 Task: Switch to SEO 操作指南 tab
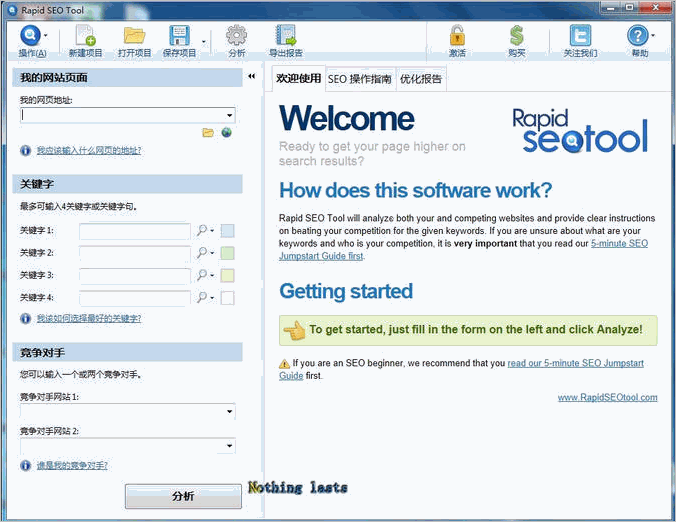point(360,79)
